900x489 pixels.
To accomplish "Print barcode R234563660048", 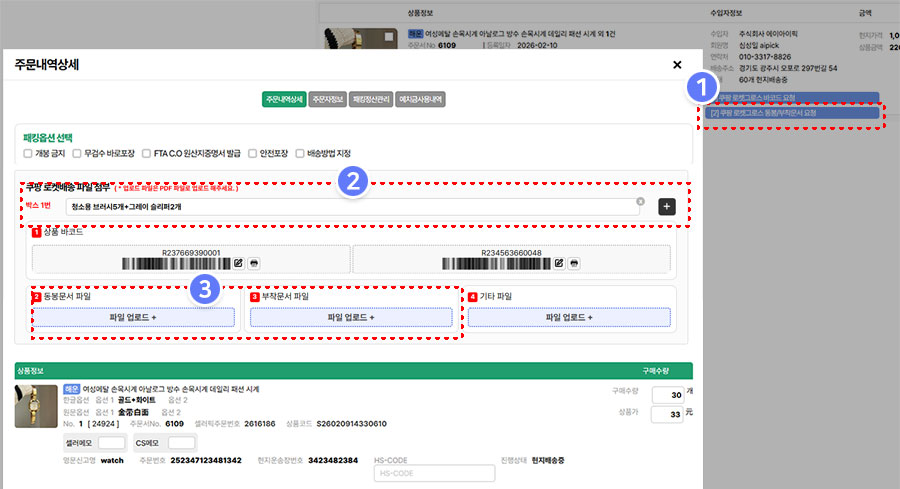I will tap(574, 263).
